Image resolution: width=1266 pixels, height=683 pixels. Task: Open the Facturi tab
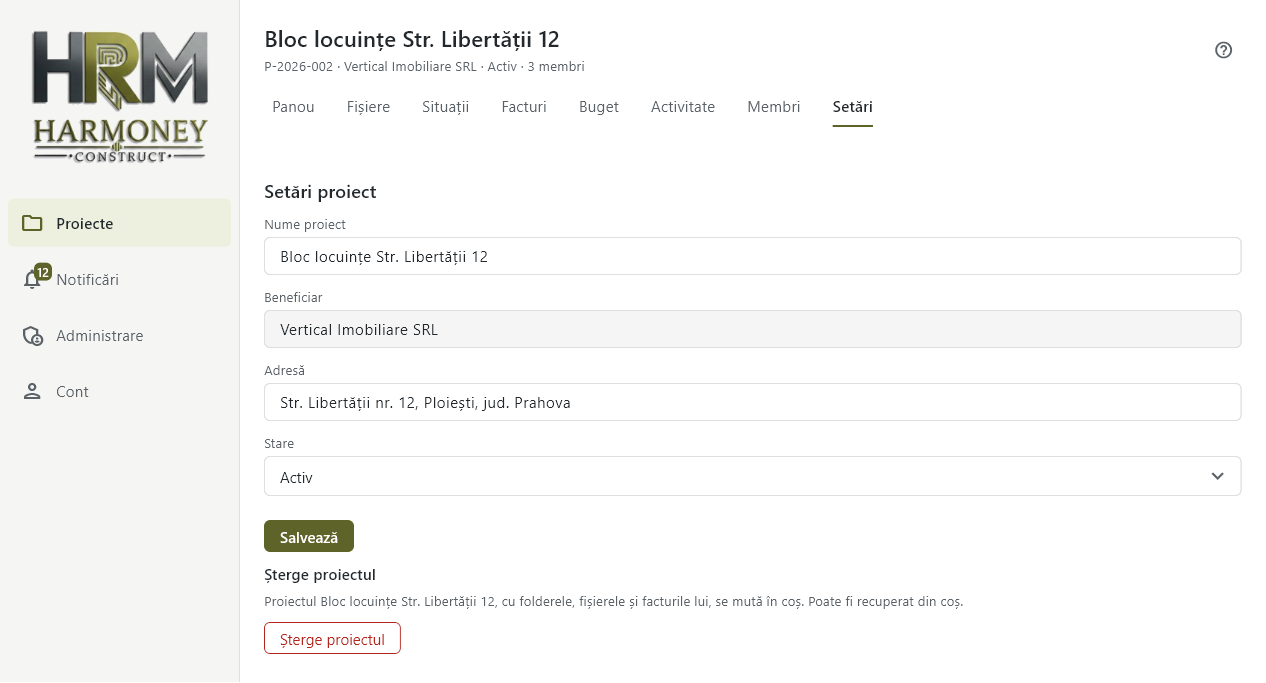point(524,107)
